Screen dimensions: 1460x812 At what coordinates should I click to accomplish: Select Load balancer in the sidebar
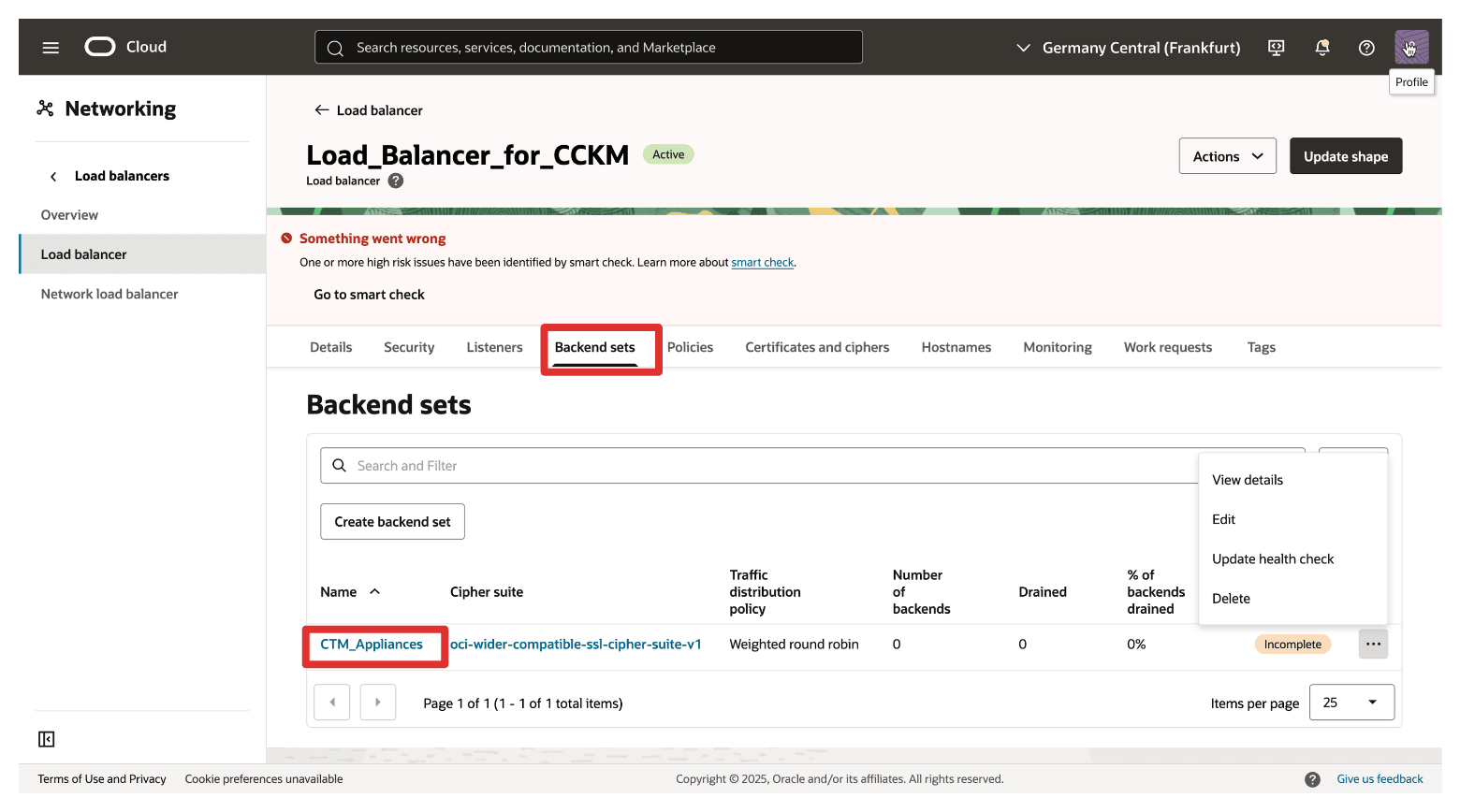tap(142, 254)
